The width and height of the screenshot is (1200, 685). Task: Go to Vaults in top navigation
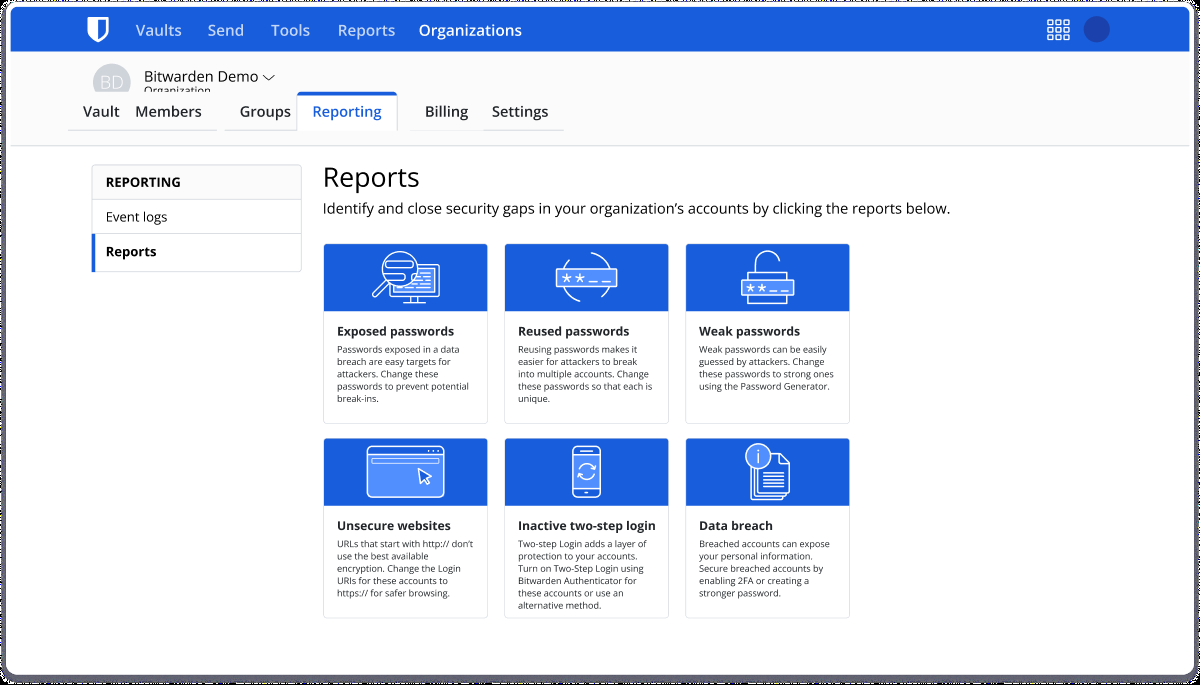pos(159,30)
